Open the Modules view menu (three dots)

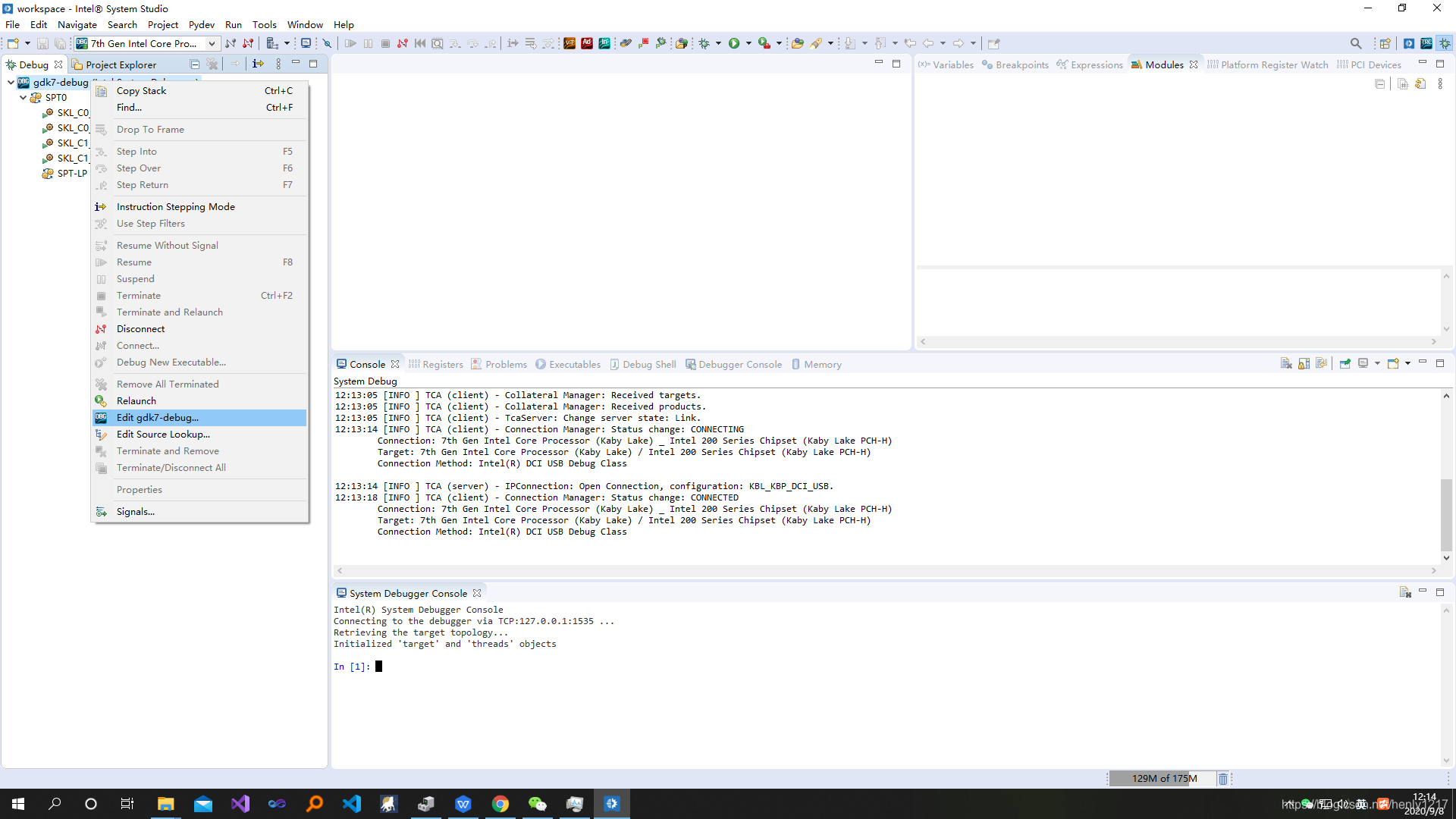1440,84
